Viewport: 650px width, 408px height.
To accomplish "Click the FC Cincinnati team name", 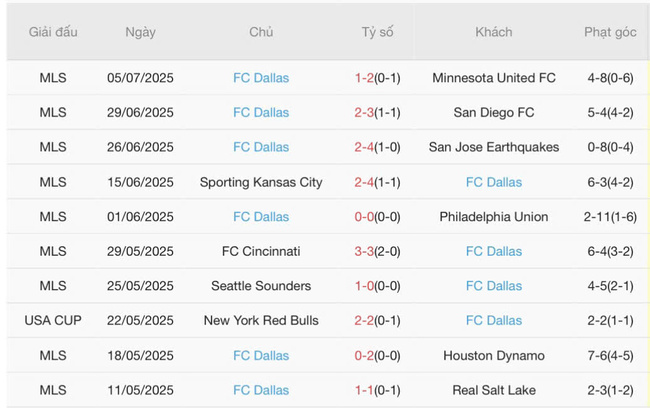I will pyautogui.click(x=261, y=251).
